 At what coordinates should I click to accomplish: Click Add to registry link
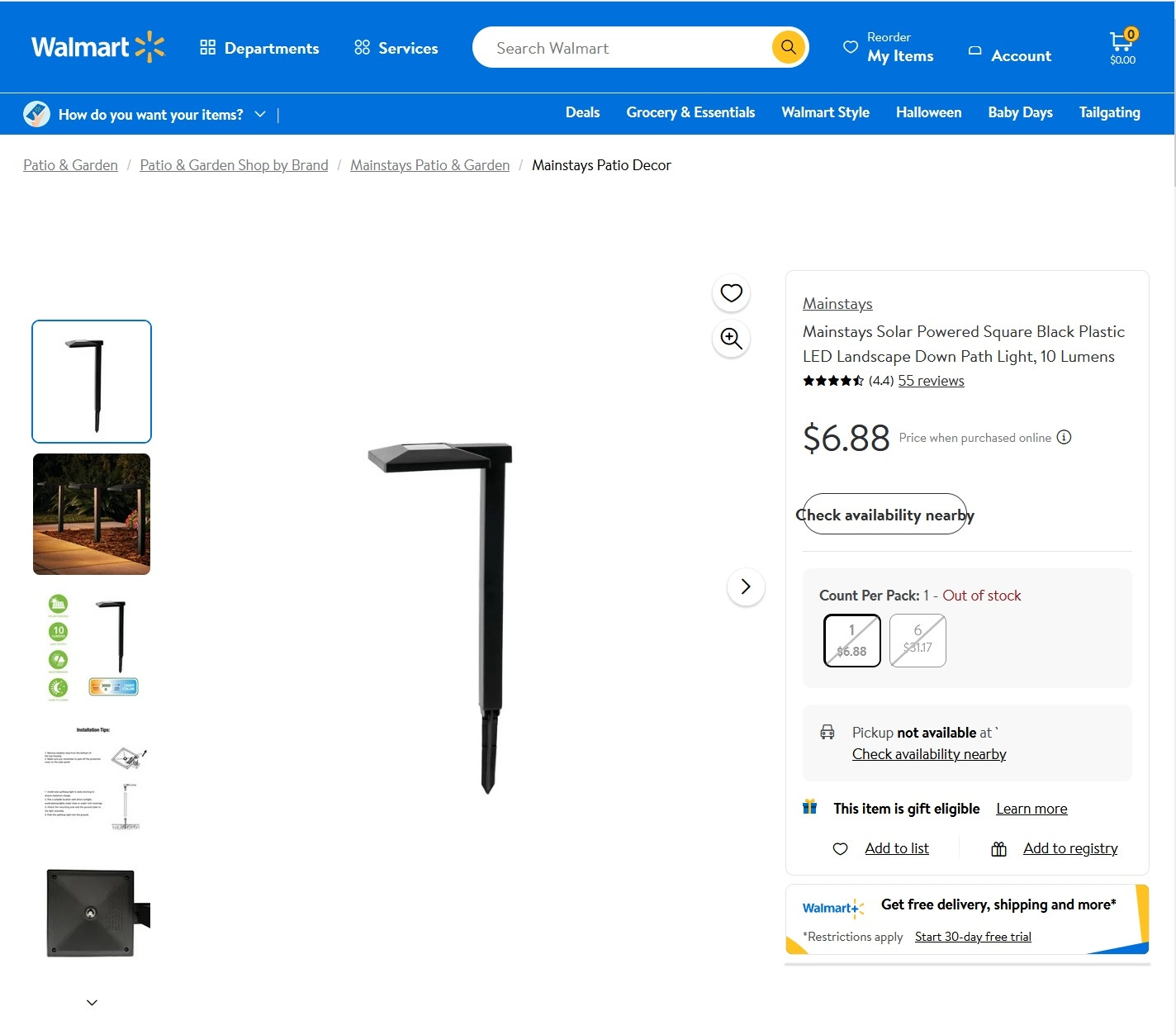[x=1070, y=848]
